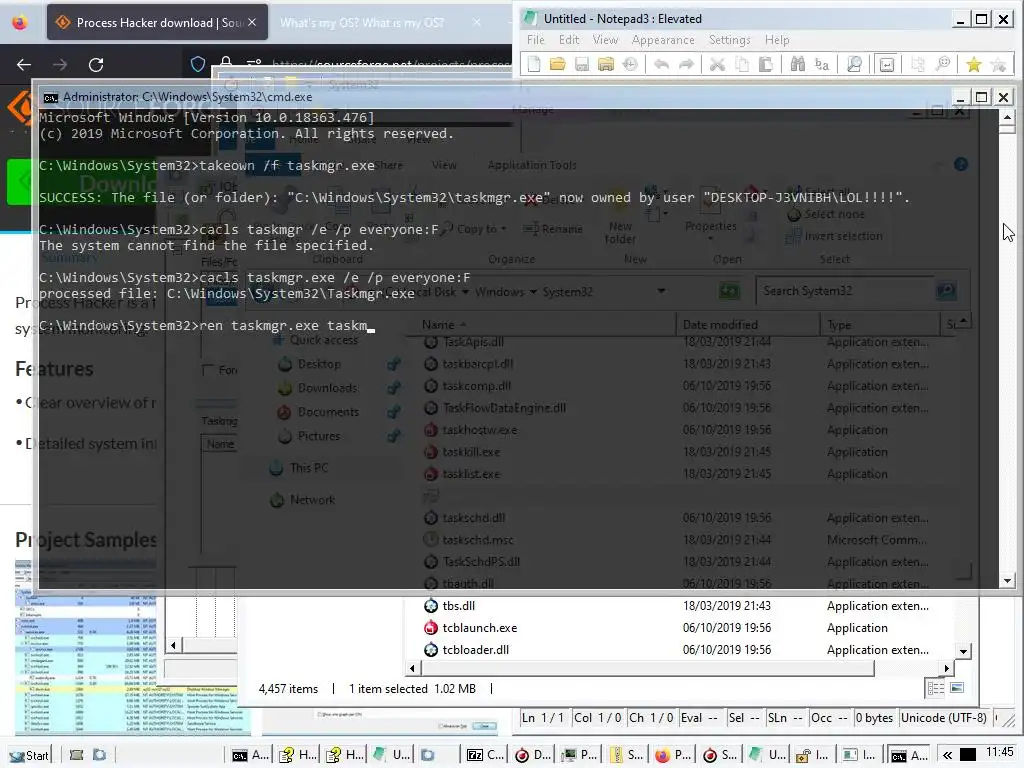Click Explorer file list scroll-left arrow
The width and height of the screenshot is (1024, 768).
(x=412, y=668)
